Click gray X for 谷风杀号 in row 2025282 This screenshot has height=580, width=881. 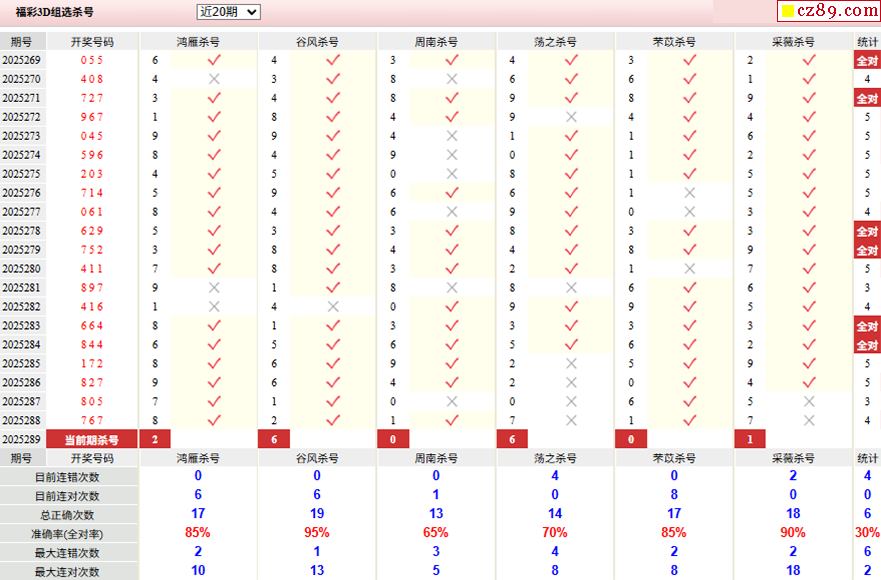[x=332, y=307]
